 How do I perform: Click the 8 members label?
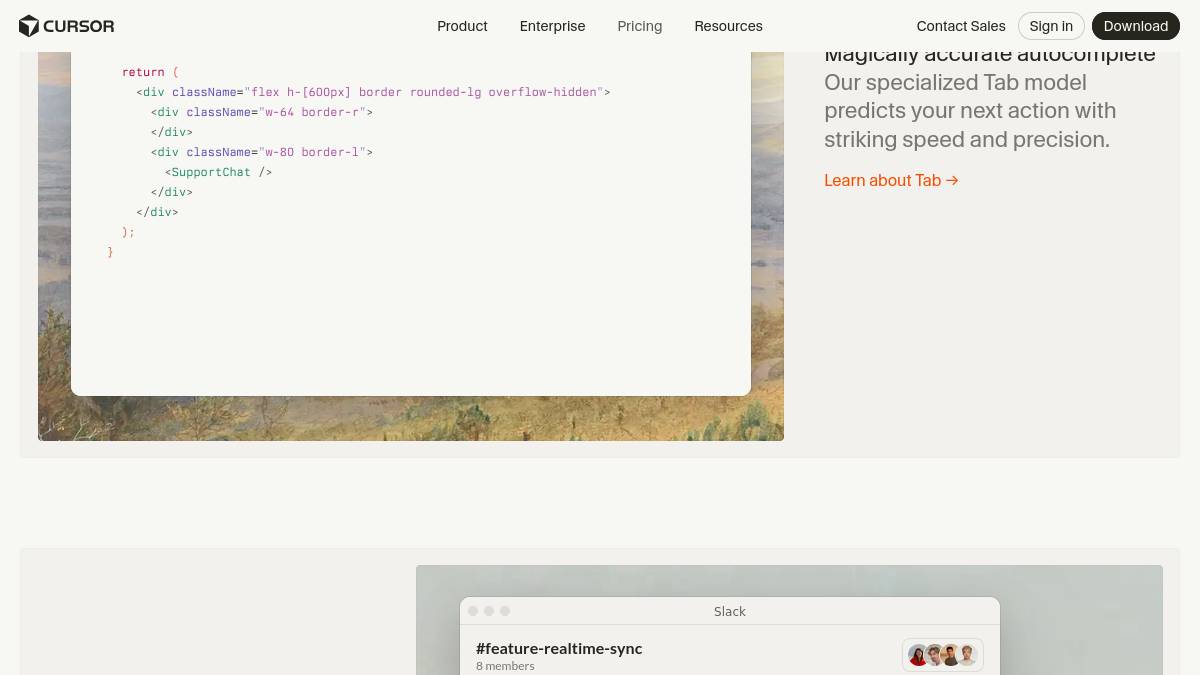point(505,666)
